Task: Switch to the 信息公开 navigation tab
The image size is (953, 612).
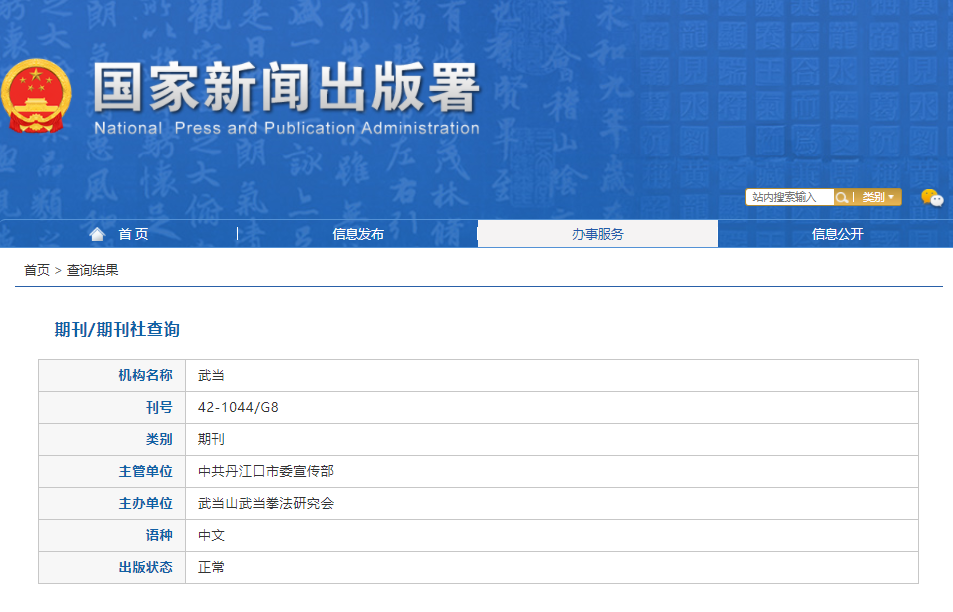Action: 837,234
